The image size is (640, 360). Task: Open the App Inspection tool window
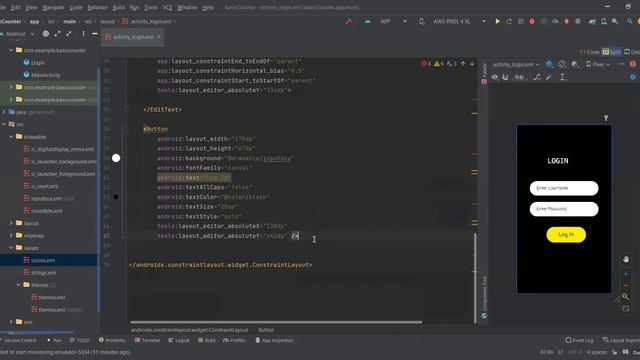coord(274,340)
